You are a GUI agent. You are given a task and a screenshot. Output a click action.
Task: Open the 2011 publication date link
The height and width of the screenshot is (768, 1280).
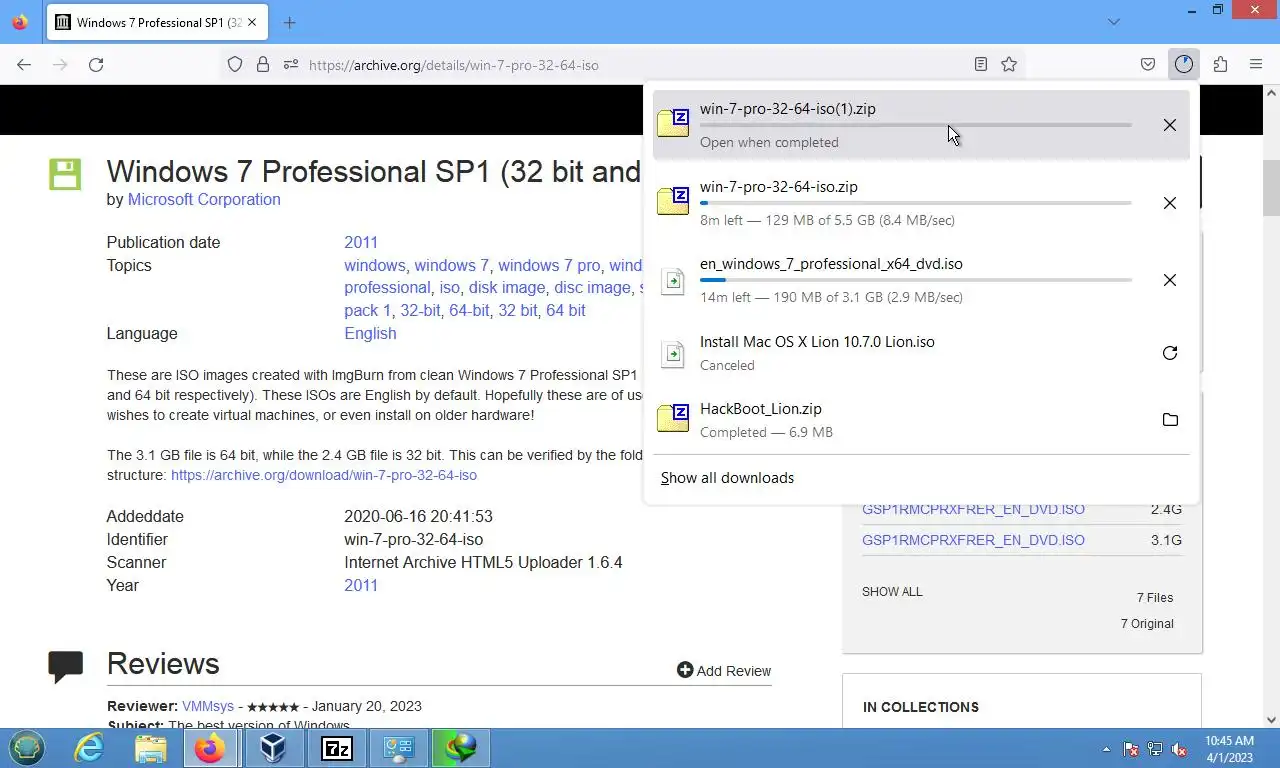click(361, 242)
